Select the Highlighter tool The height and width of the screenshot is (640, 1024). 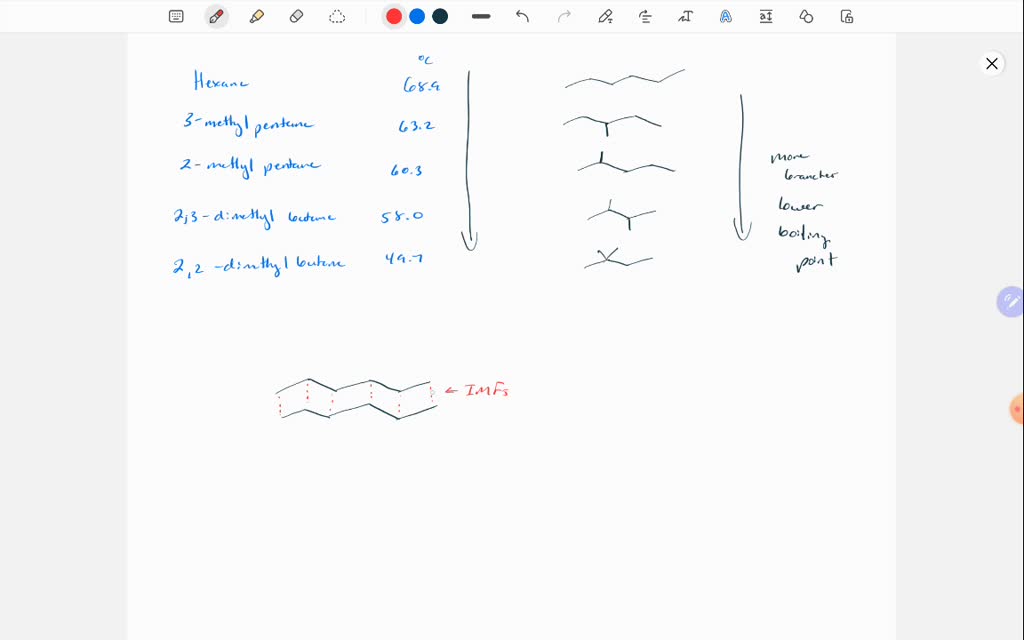pos(257,16)
